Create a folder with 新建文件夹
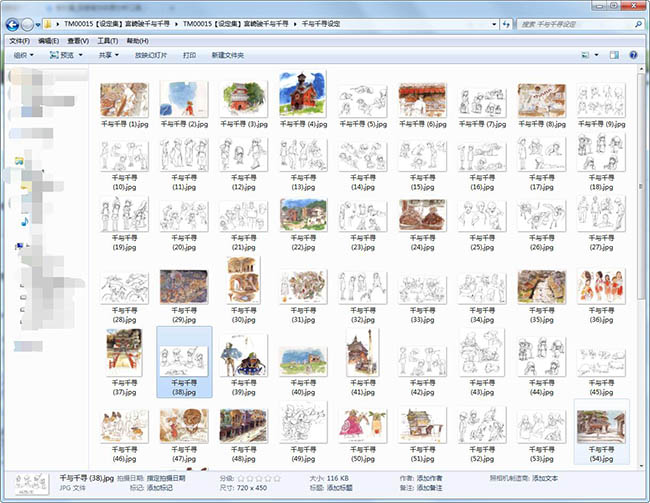 tap(228, 55)
